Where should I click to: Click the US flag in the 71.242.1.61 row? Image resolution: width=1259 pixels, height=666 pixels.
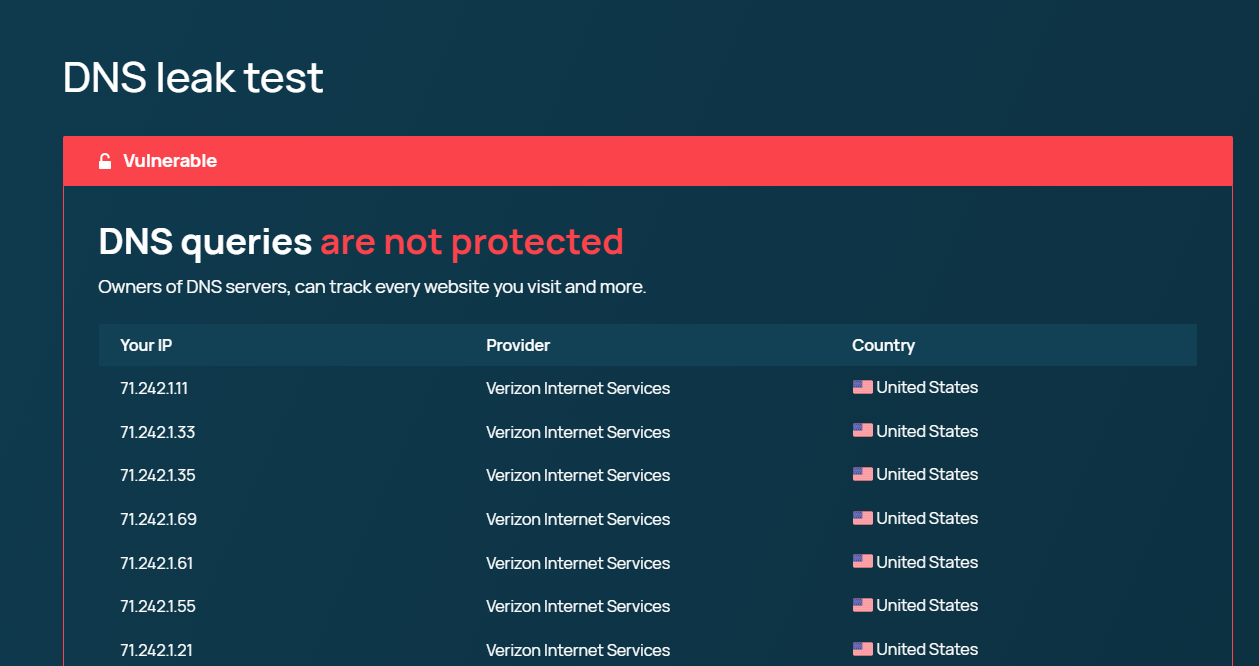tap(862, 562)
